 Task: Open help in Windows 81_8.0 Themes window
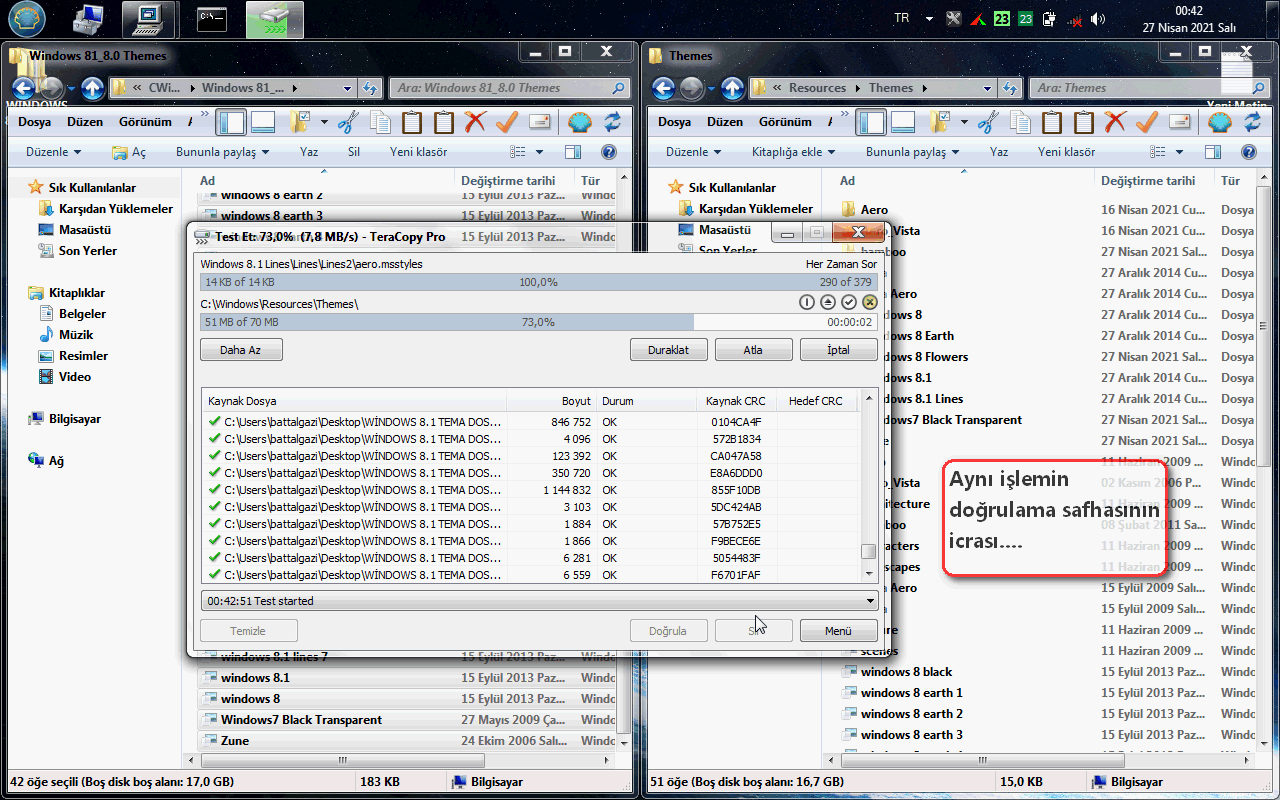click(608, 152)
